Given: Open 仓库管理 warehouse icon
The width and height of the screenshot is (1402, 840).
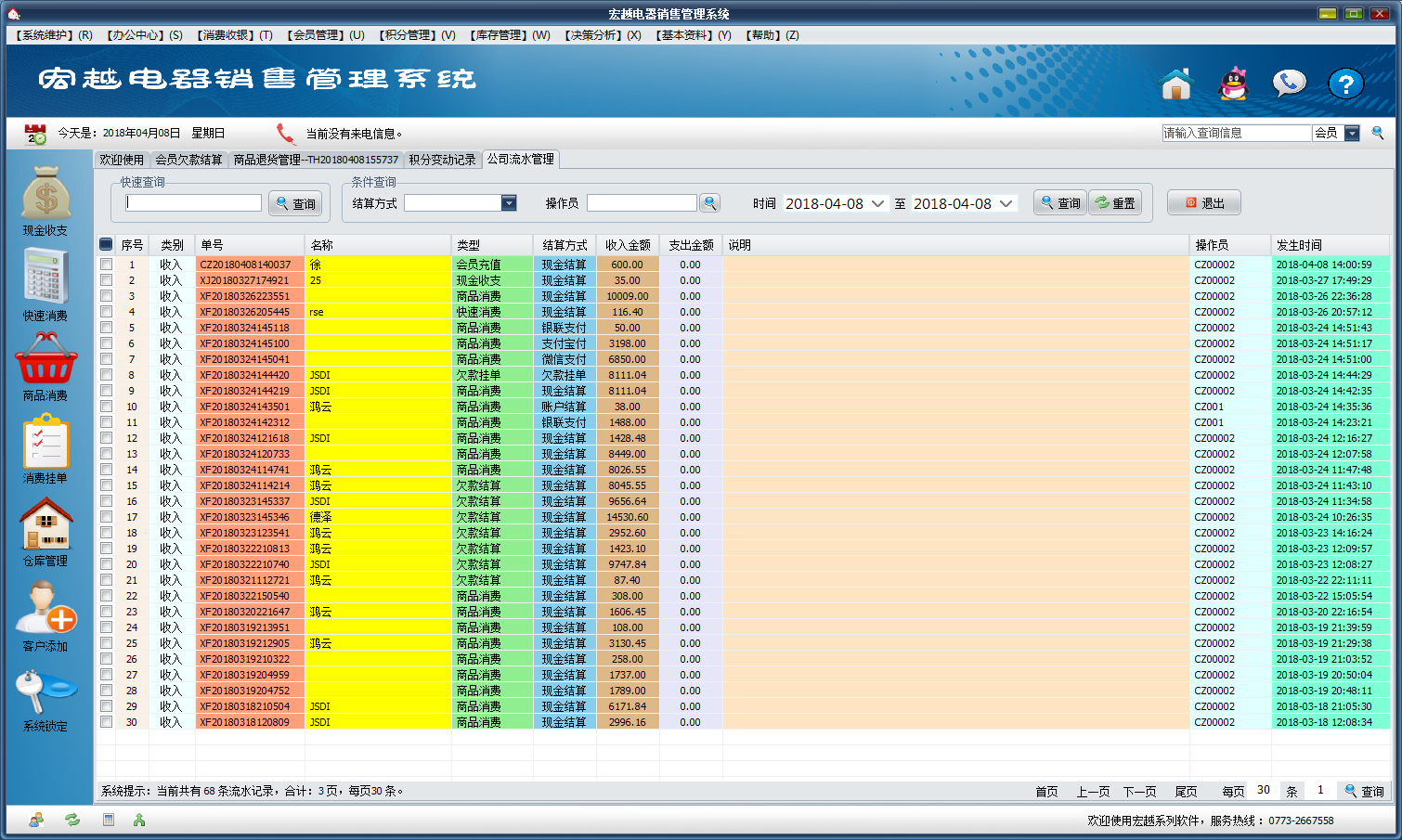Looking at the screenshot, I should coord(45,524).
